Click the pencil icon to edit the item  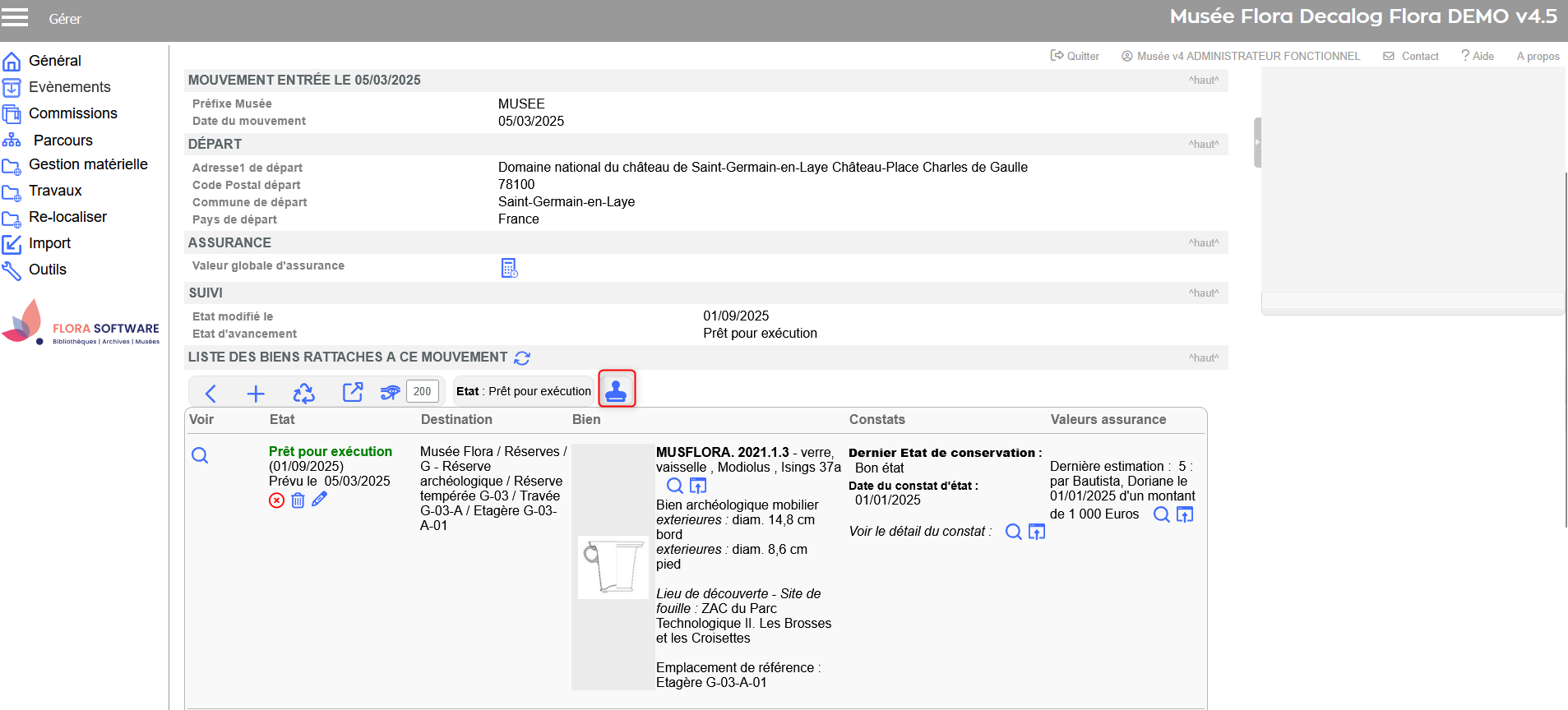[320, 500]
